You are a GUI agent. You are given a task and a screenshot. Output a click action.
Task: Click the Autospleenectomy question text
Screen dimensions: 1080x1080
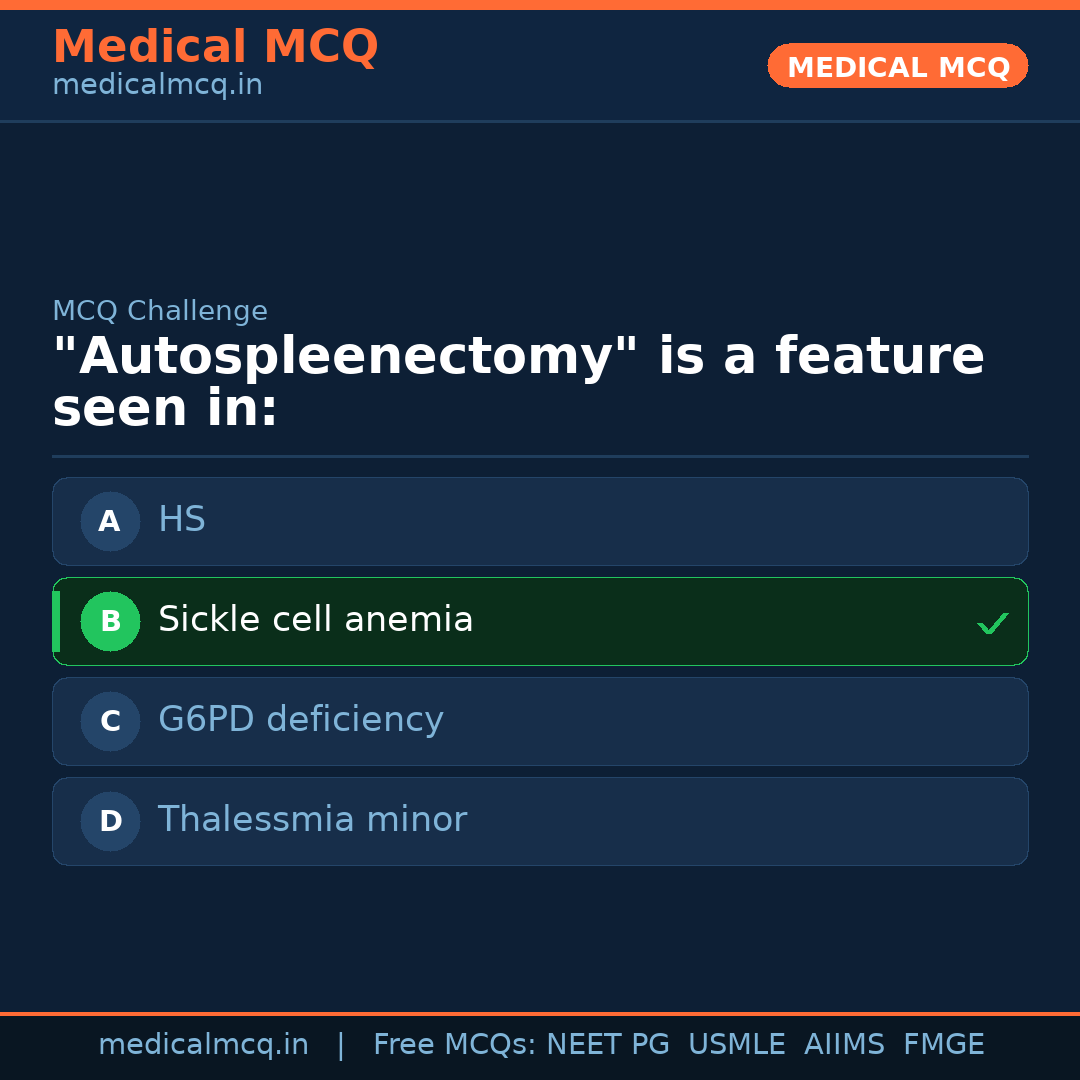[x=518, y=382]
